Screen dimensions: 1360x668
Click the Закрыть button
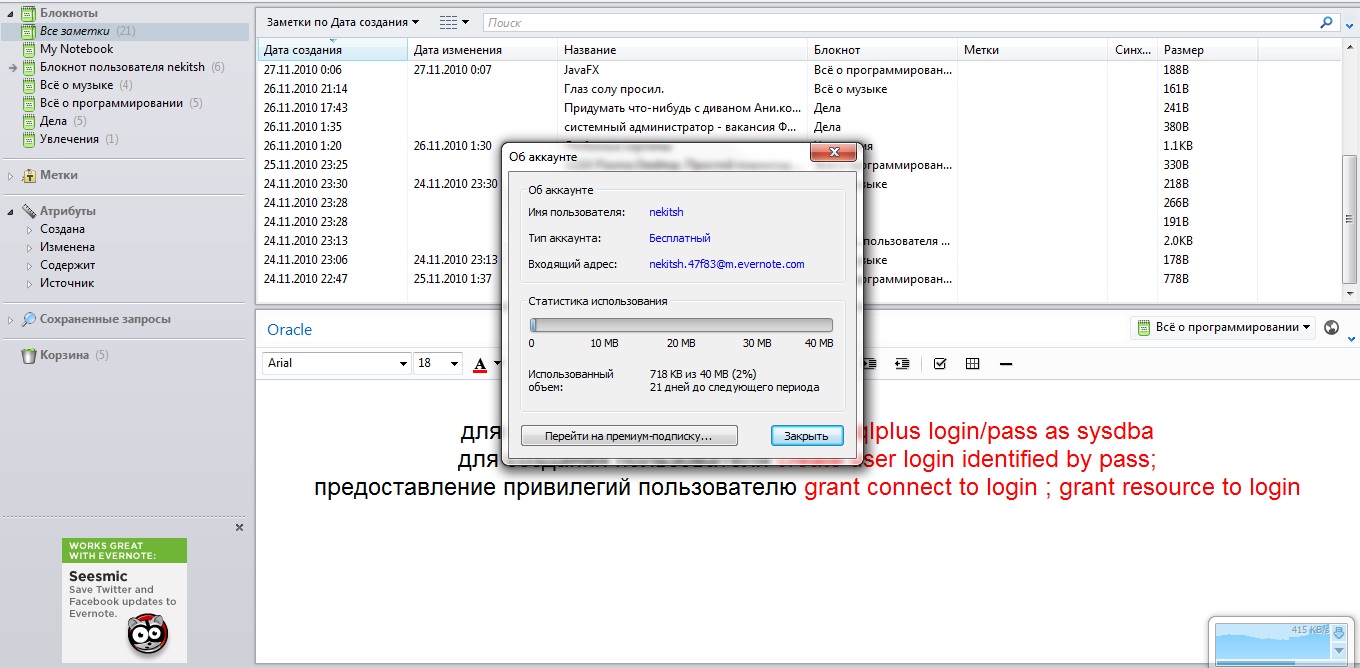point(806,436)
